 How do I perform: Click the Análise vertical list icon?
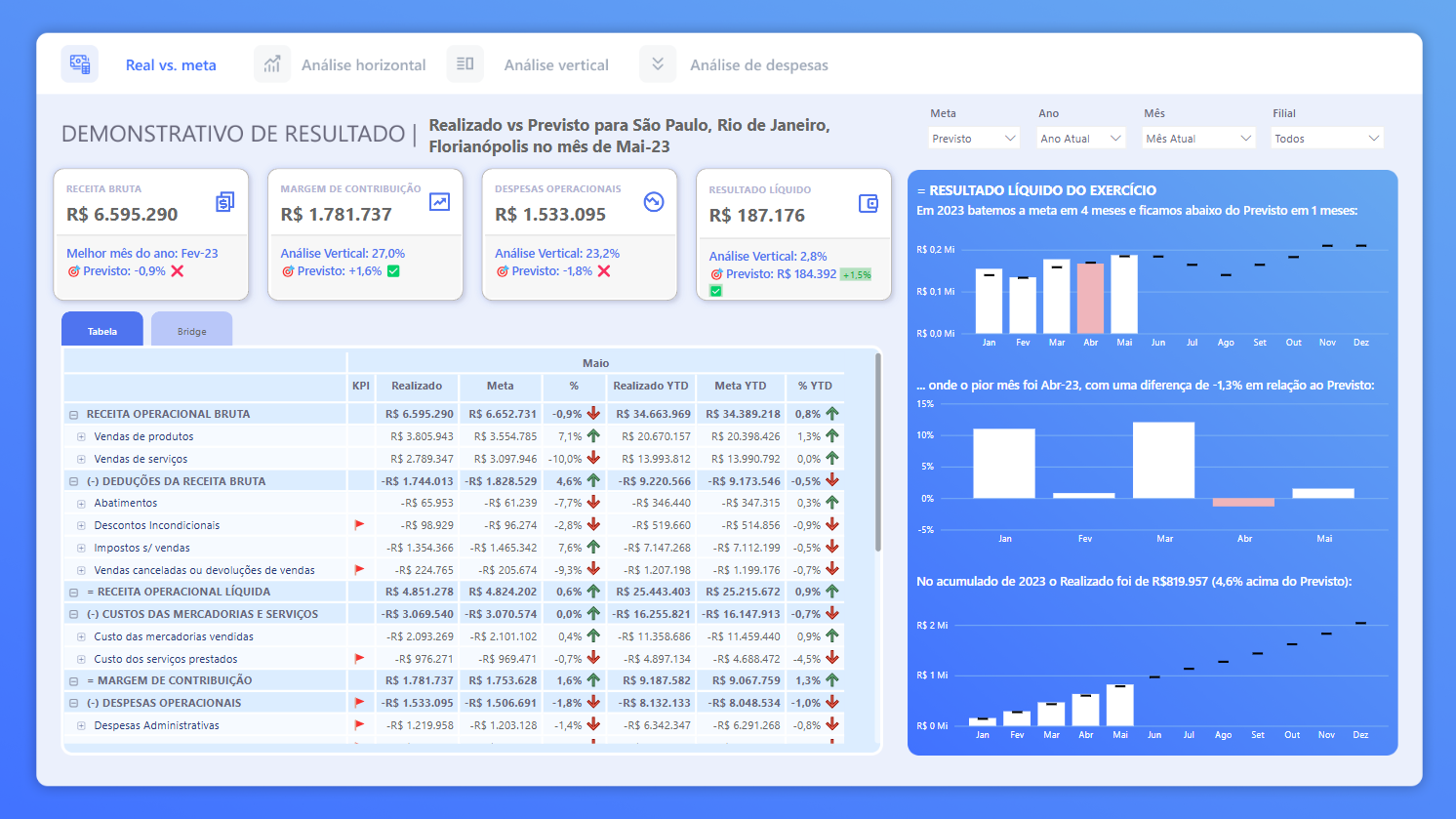(465, 63)
